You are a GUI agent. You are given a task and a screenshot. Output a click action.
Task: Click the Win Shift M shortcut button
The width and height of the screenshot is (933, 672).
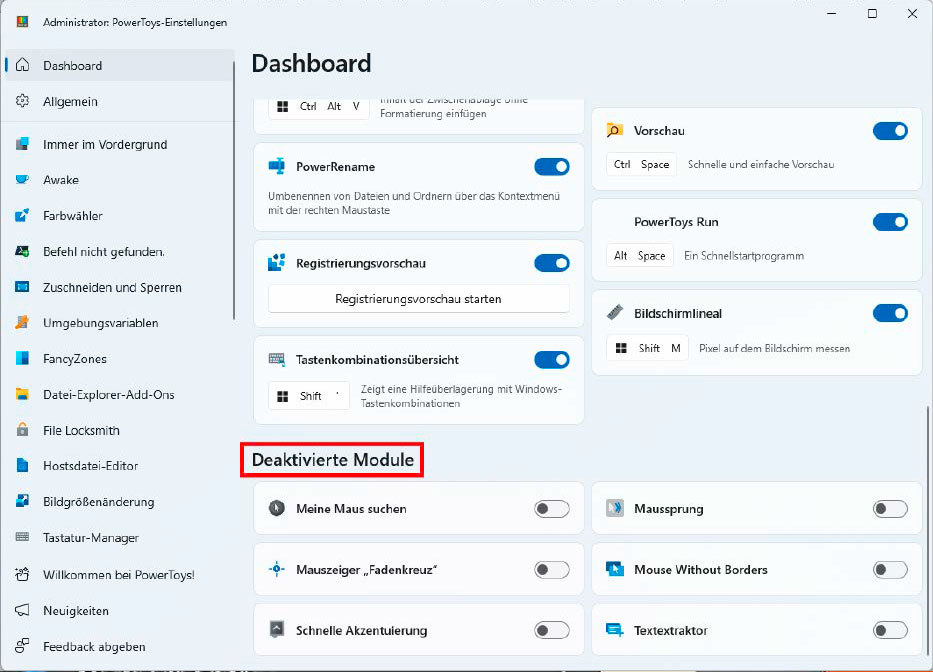coord(647,348)
